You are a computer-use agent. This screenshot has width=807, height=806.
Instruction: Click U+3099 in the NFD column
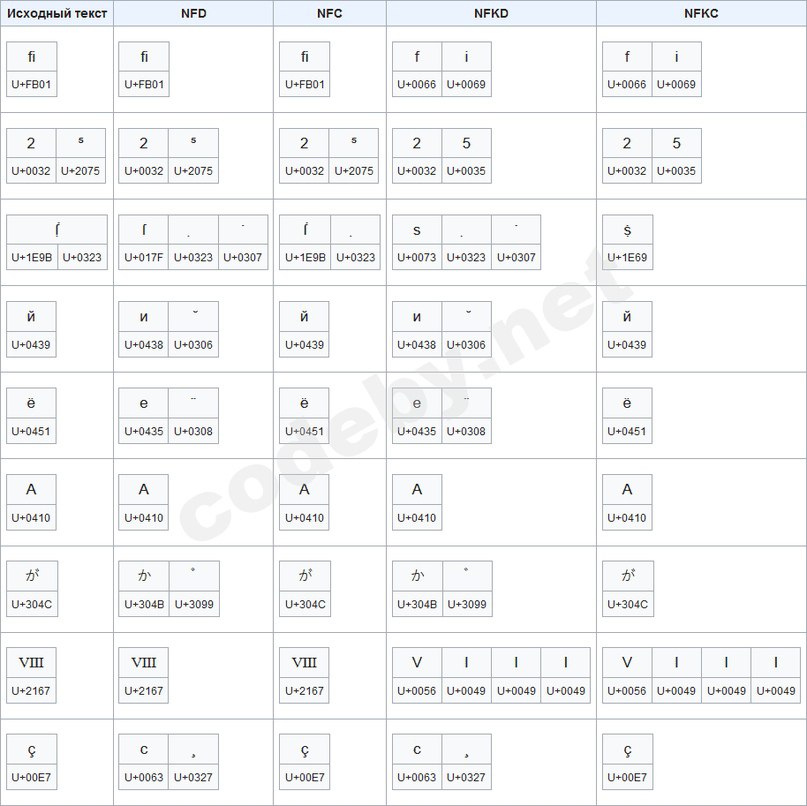tap(194, 604)
